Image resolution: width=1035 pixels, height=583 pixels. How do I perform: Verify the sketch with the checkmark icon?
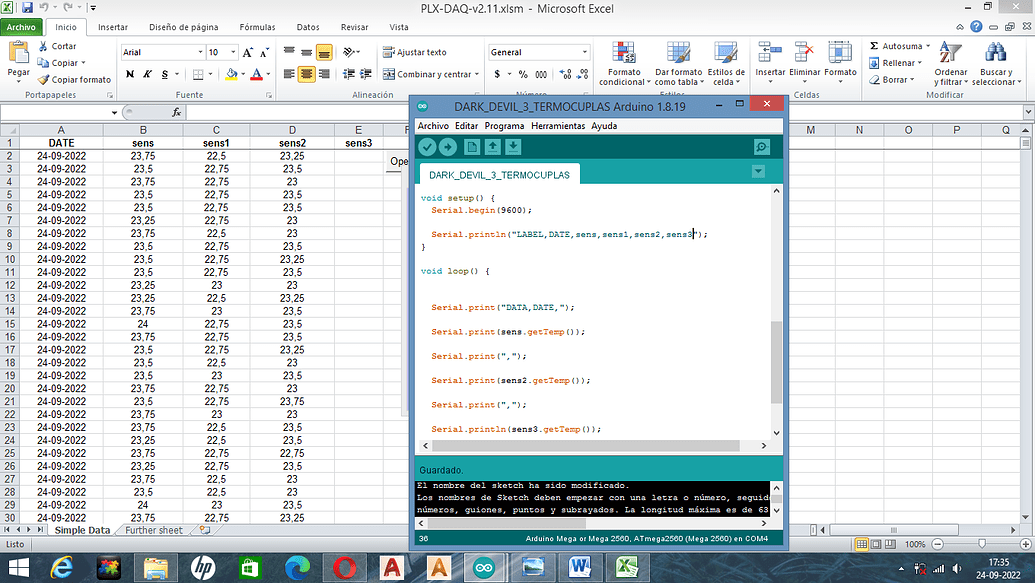427,146
